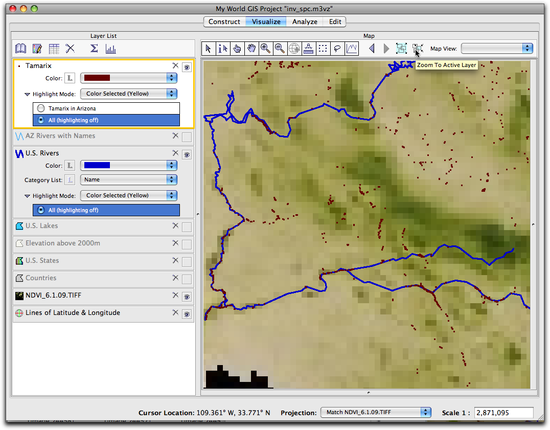The image size is (550, 430).
Task: Select the U.S. States layer name
Action: click(x=42, y=261)
